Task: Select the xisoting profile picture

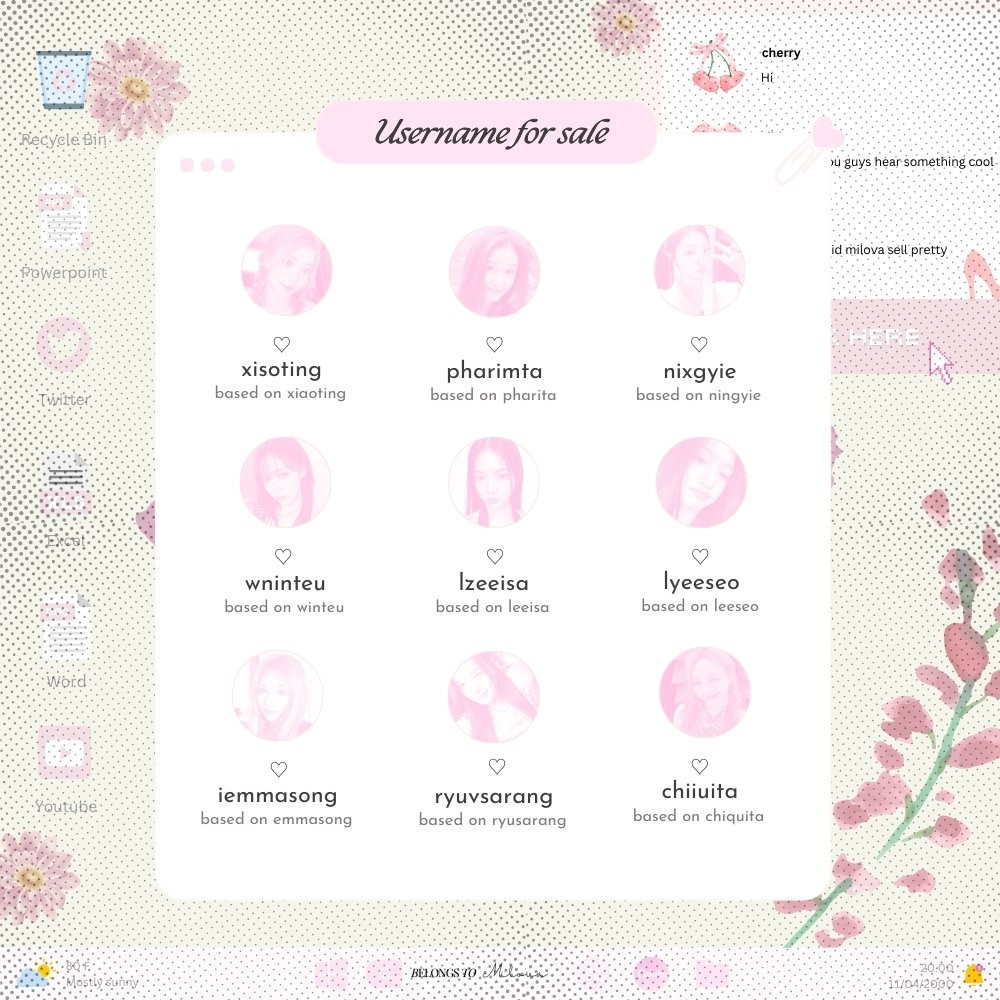Action: tap(286, 270)
